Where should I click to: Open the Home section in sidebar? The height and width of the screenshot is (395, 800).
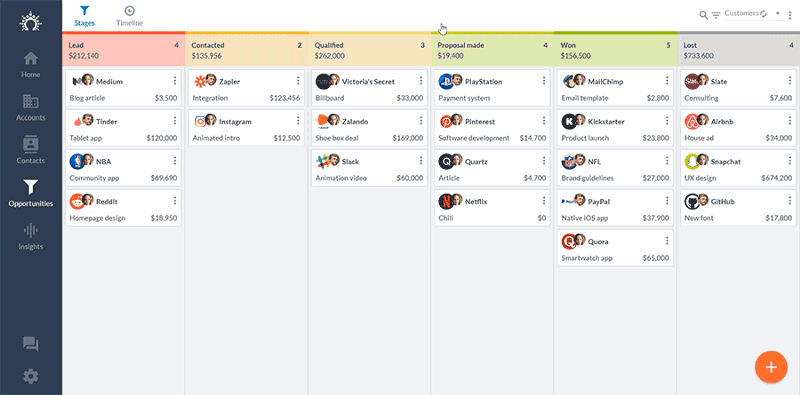pyautogui.click(x=31, y=65)
